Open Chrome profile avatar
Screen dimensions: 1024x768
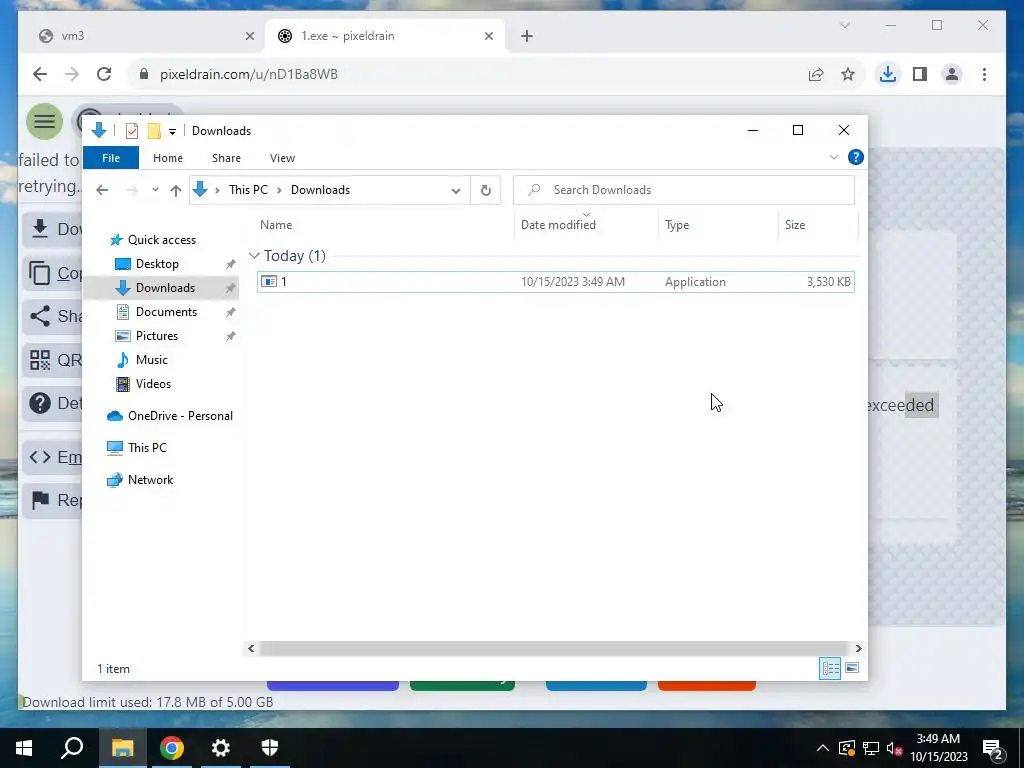click(952, 74)
